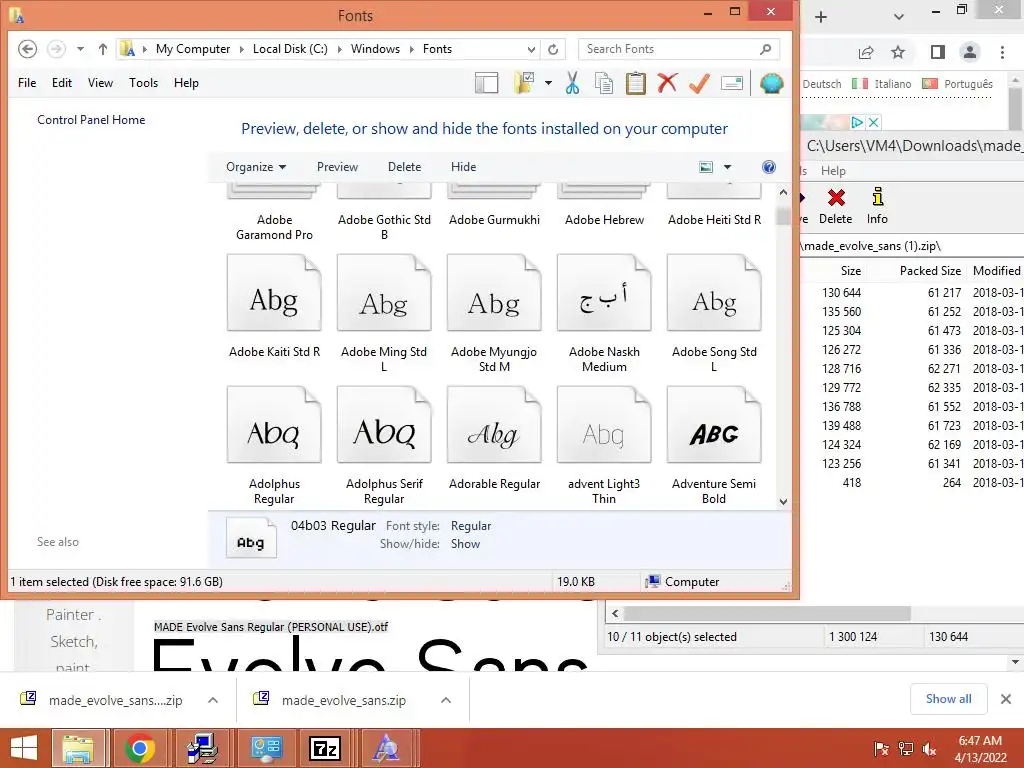Click the preview pane layout icon in toolbar
The width and height of the screenshot is (1024, 768).
pyautogui.click(x=487, y=83)
